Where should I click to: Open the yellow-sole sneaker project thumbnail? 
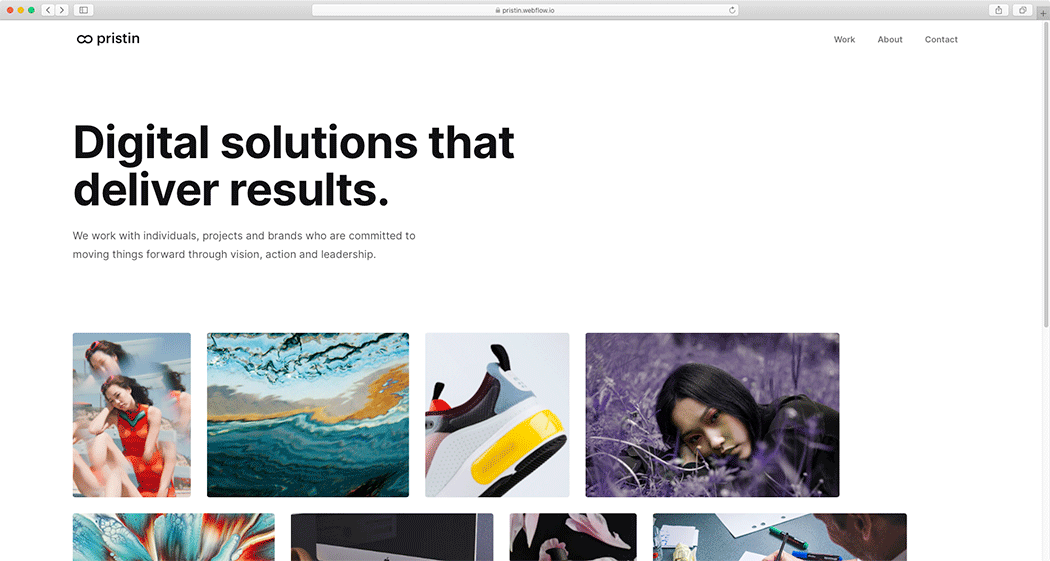[498, 415]
